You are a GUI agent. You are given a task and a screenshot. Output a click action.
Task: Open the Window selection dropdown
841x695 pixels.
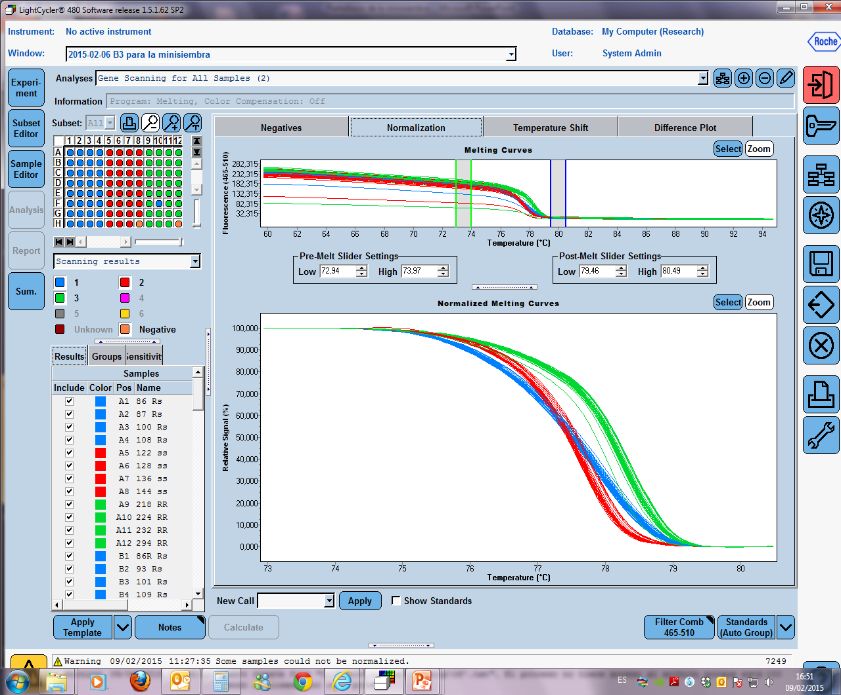511,54
